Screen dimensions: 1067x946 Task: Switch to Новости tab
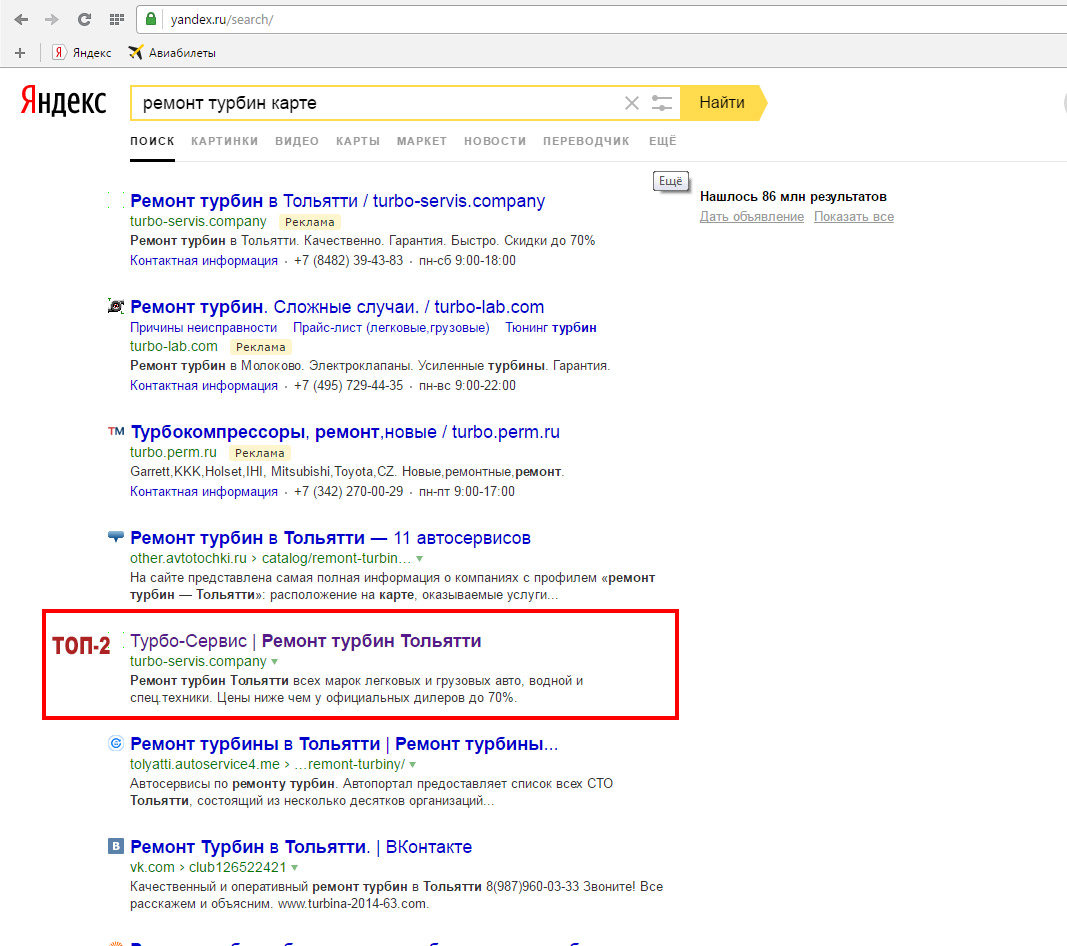(x=495, y=142)
